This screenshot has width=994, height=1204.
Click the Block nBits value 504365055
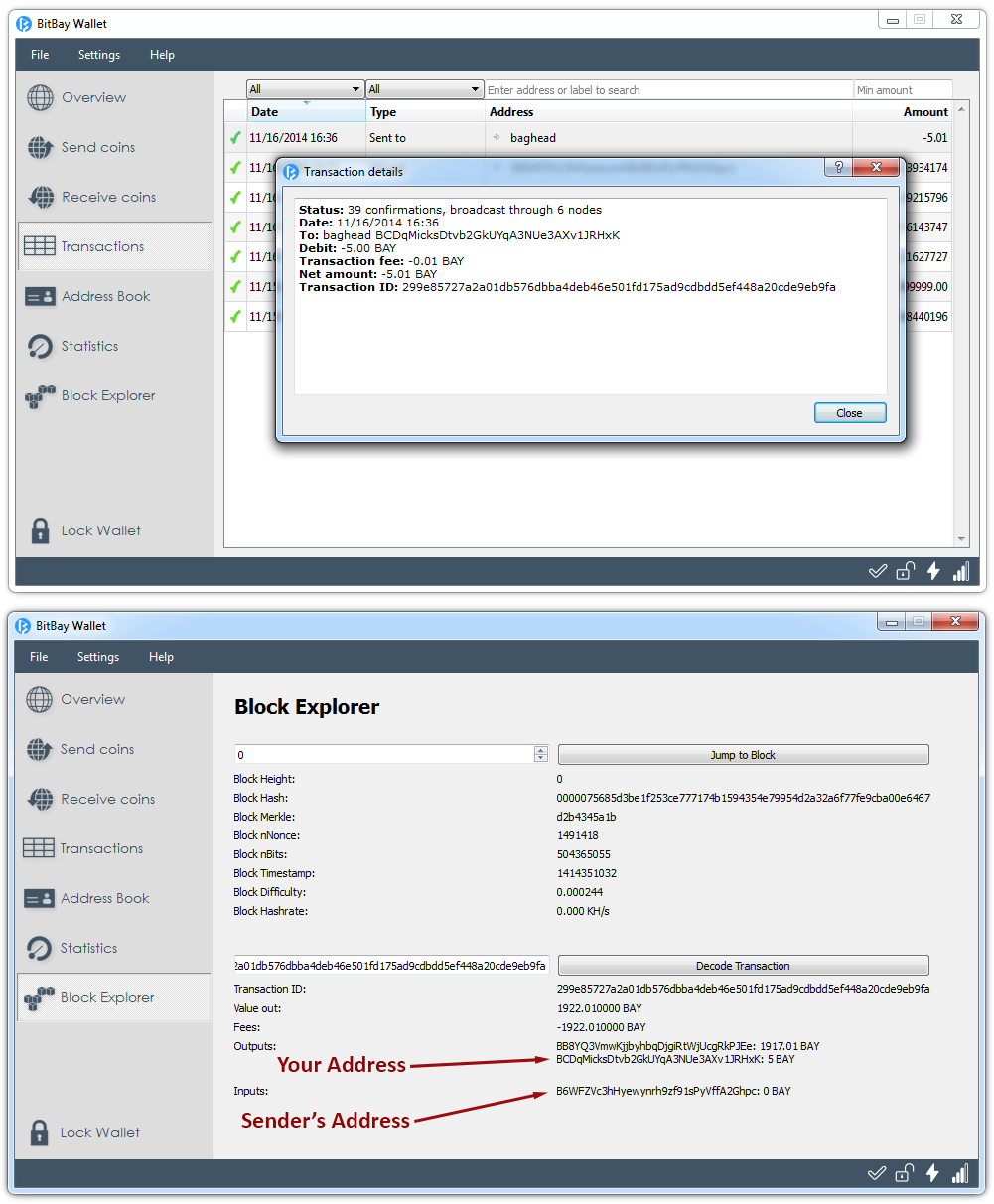584,854
